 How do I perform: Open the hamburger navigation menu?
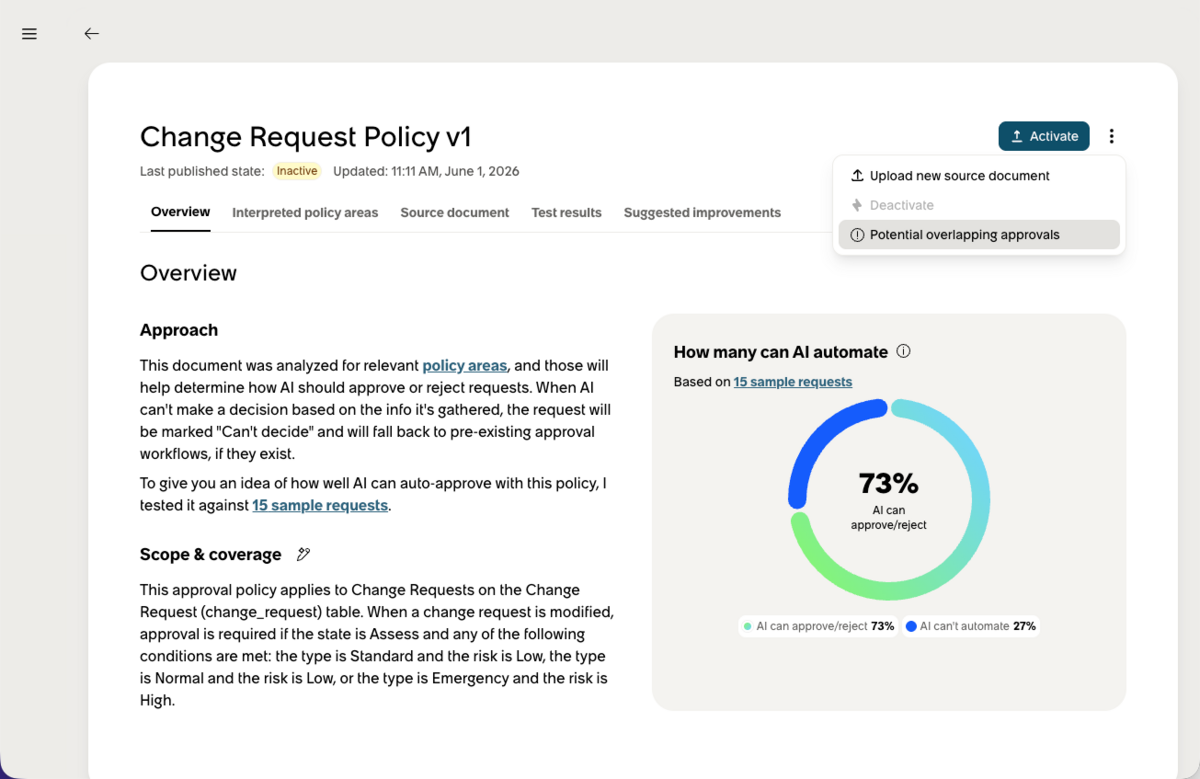[x=29, y=34]
